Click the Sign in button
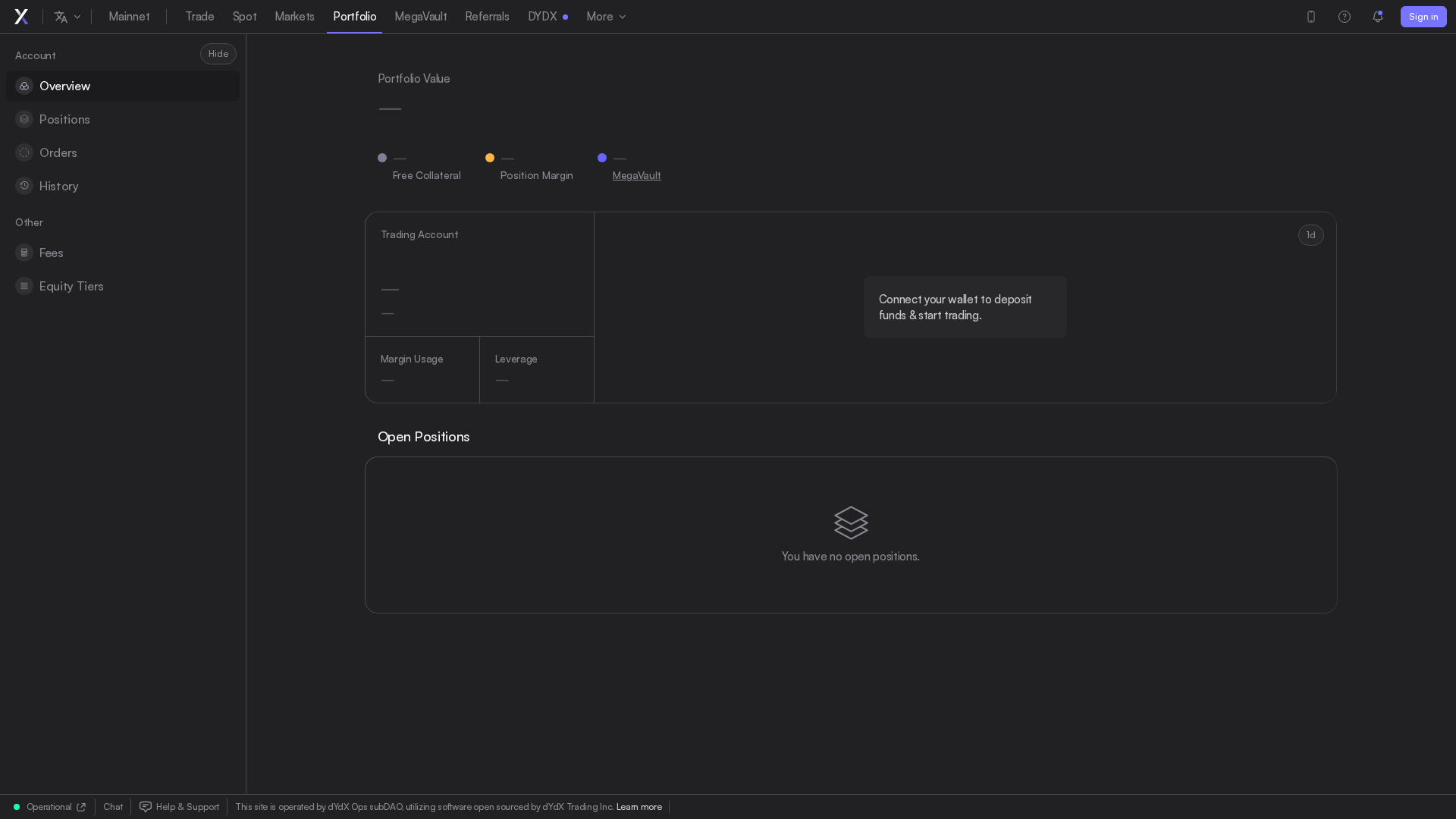 click(x=1423, y=17)
